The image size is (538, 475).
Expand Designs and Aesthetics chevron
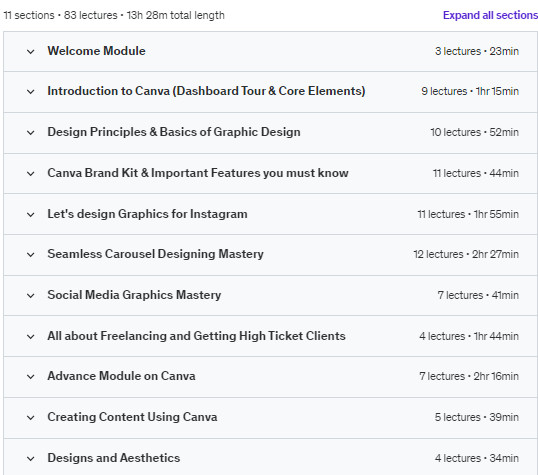click(31, 459)
